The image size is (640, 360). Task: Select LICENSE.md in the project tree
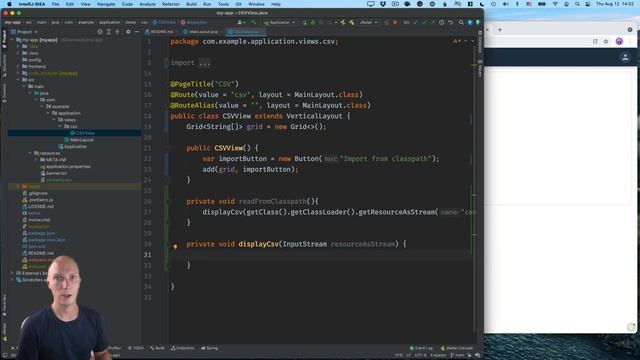(41, 207)
